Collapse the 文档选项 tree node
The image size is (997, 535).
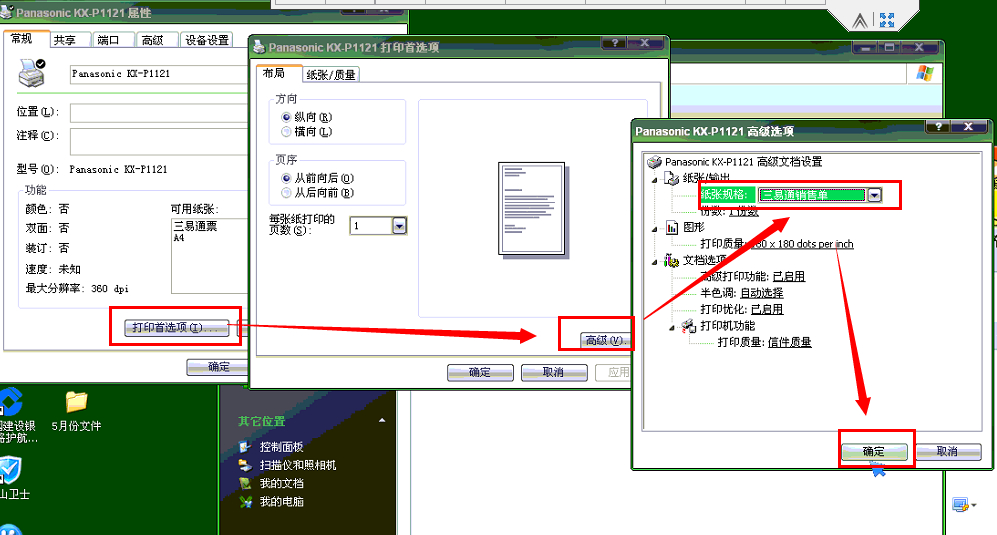tap(655, 261)
